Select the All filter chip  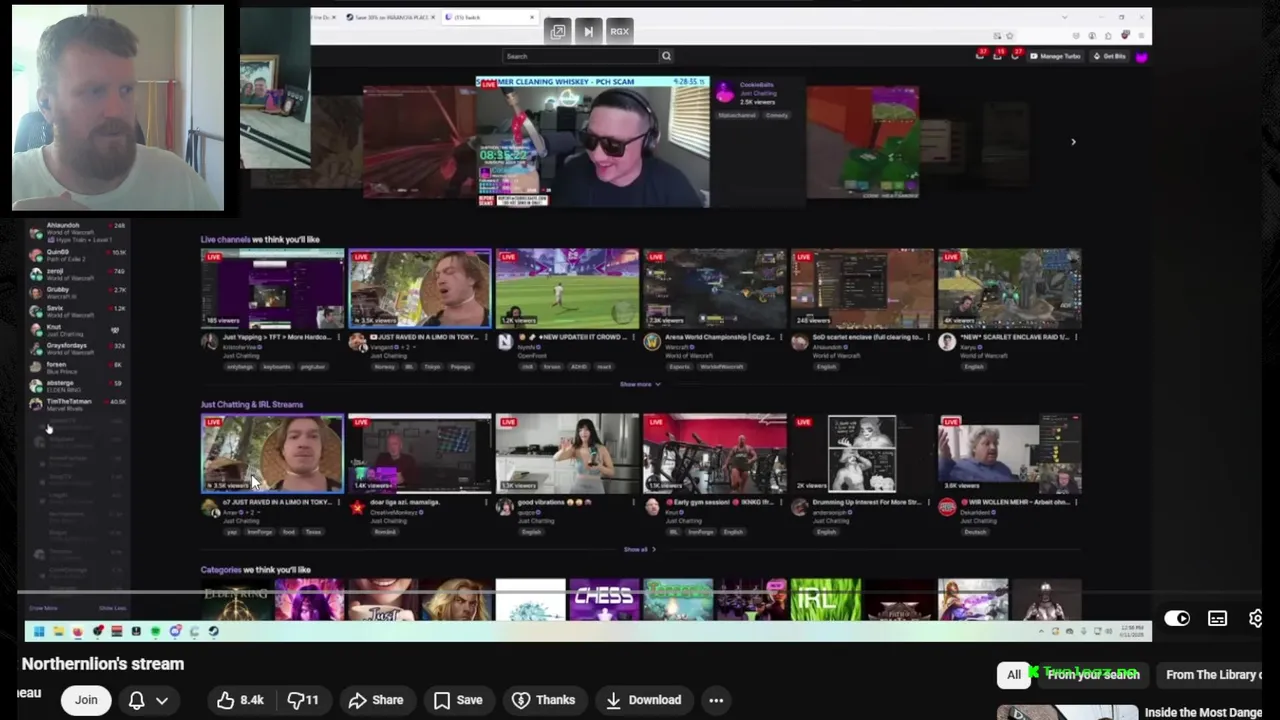(x=1014, y=675)
